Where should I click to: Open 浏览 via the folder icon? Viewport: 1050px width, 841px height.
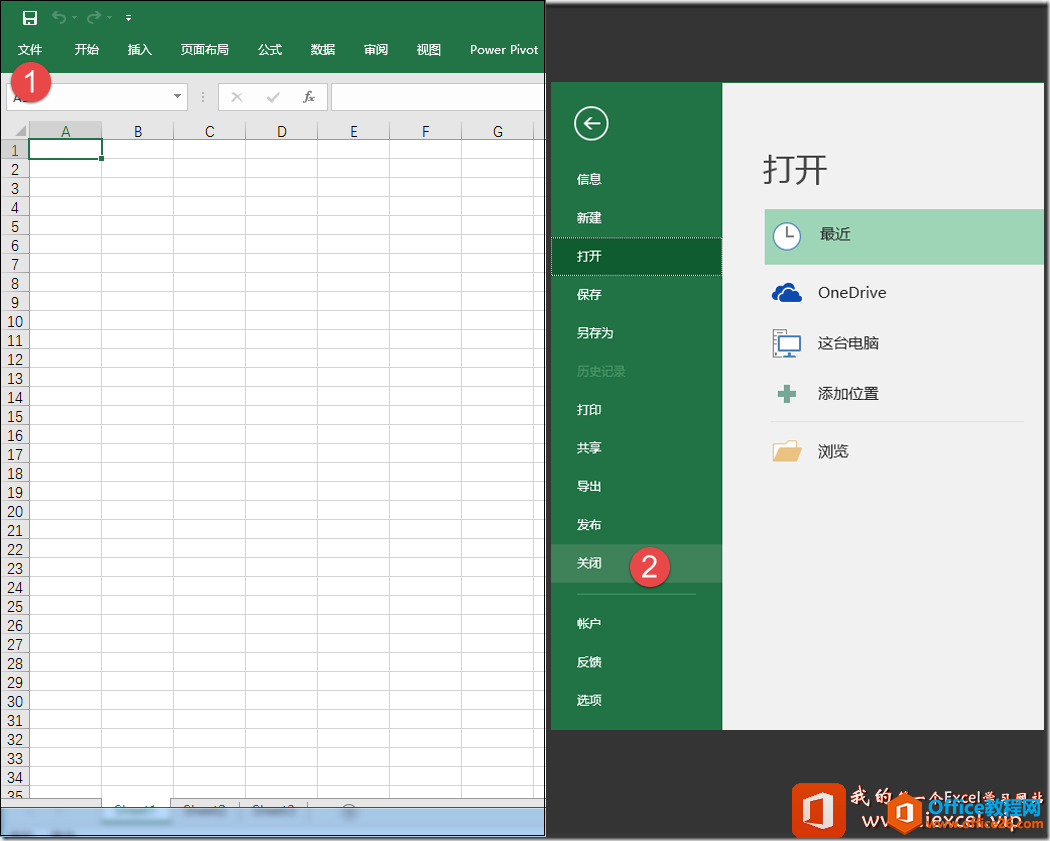pos(786,451)
